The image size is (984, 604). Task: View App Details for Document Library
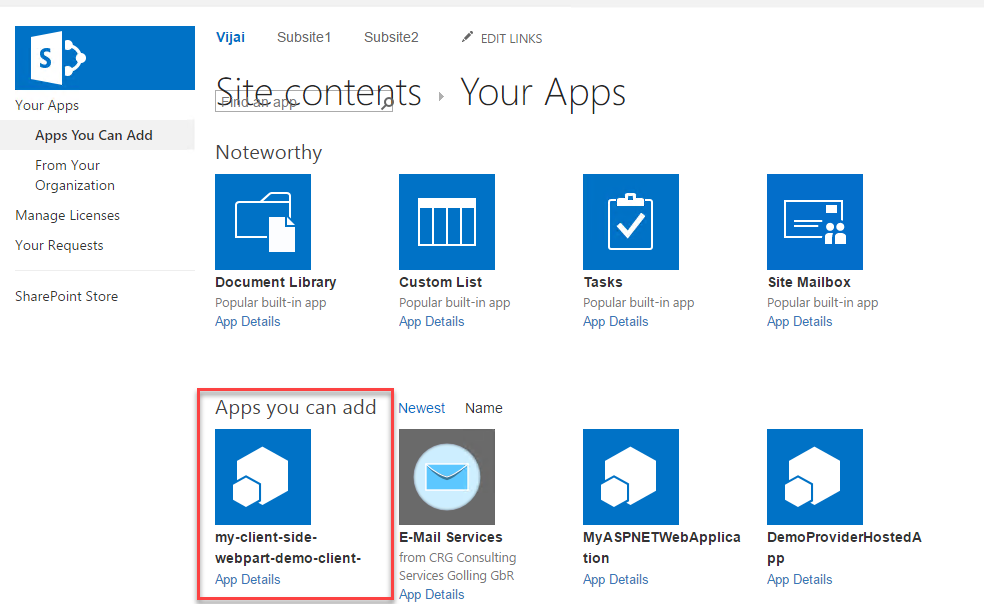pyautogui.click(x=248, y=322)
